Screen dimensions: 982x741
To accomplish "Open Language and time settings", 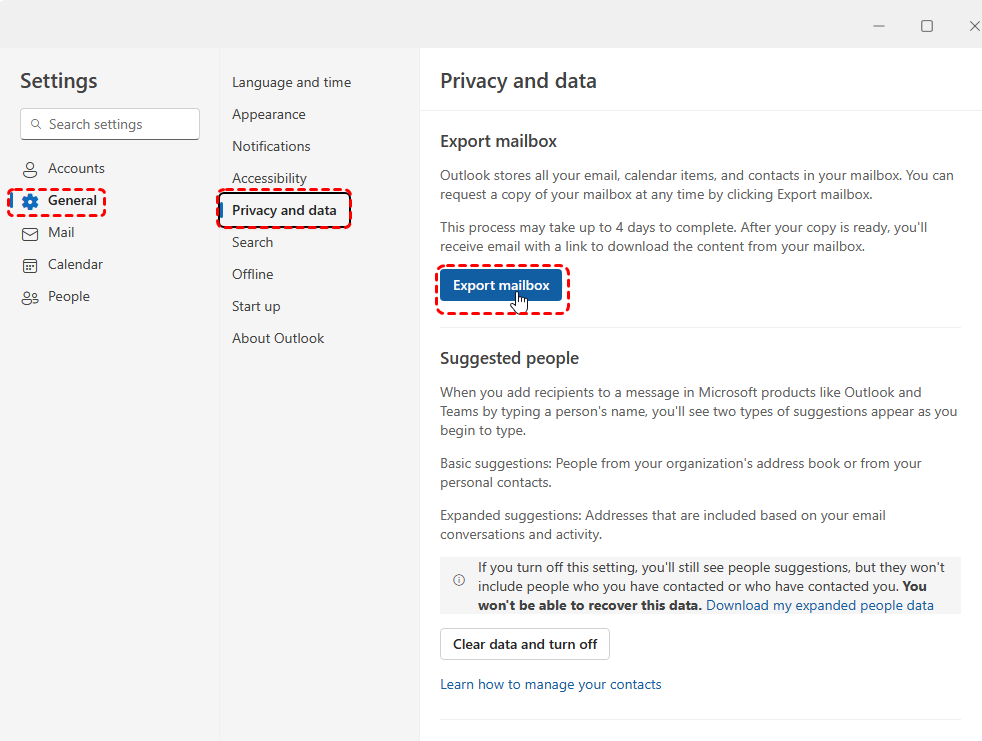I will [x=291, y=82].
